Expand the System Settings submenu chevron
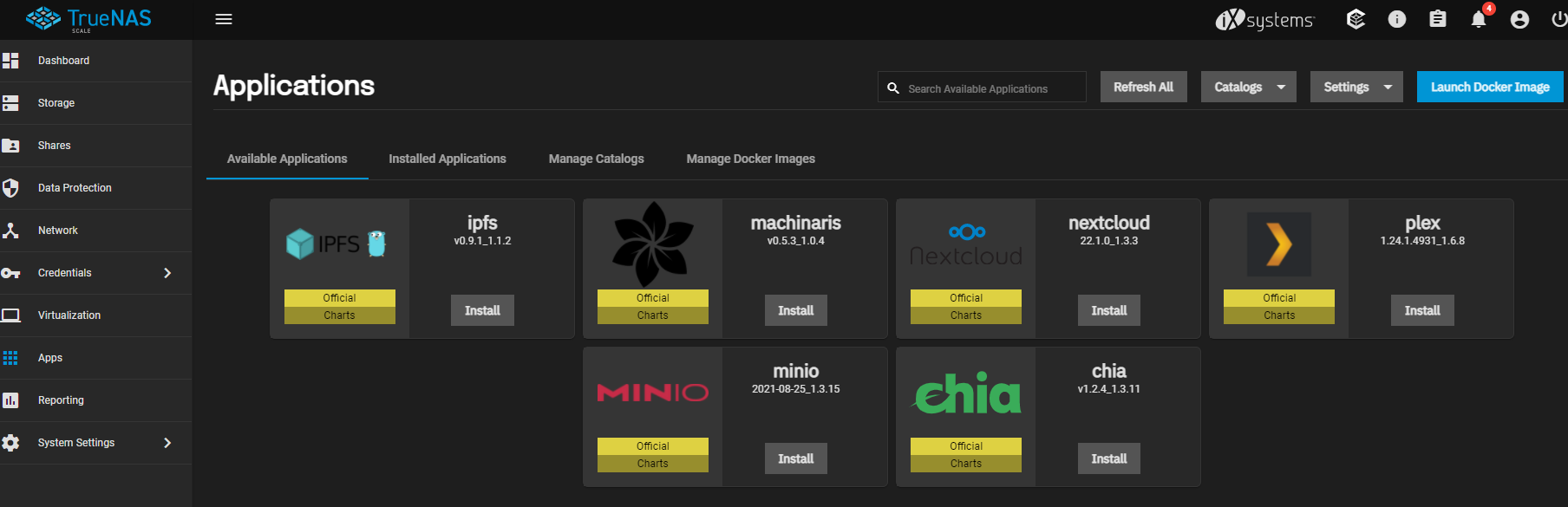This screenshot has height=507, width=1568. click(x=167, y=443)
